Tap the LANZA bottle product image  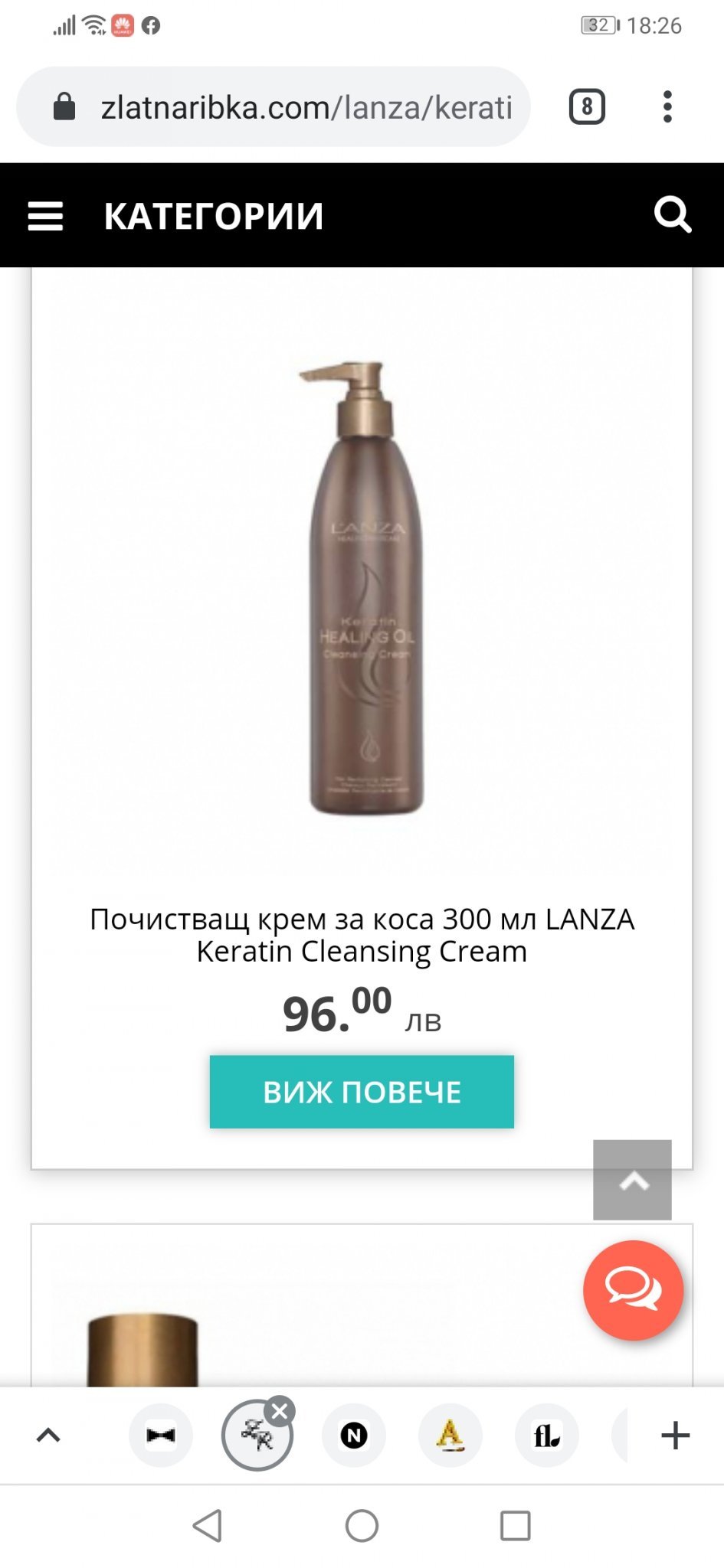362,588
